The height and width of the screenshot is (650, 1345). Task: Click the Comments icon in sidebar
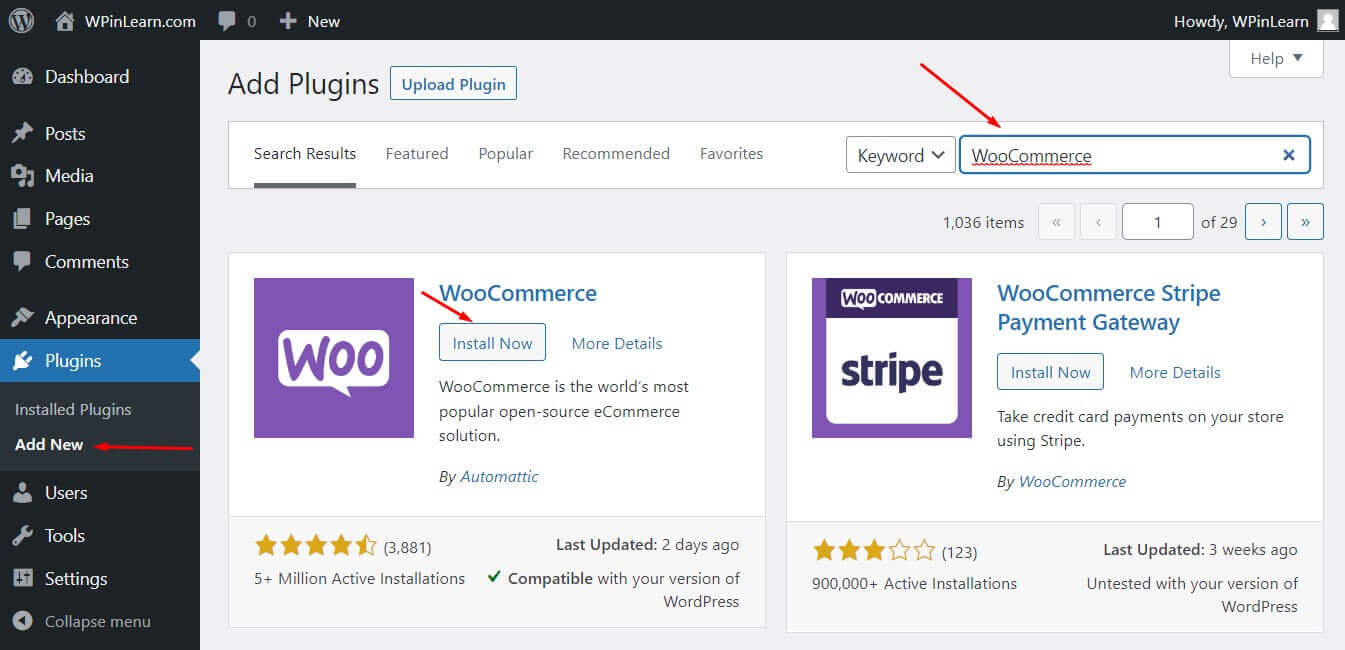[22, 261]
